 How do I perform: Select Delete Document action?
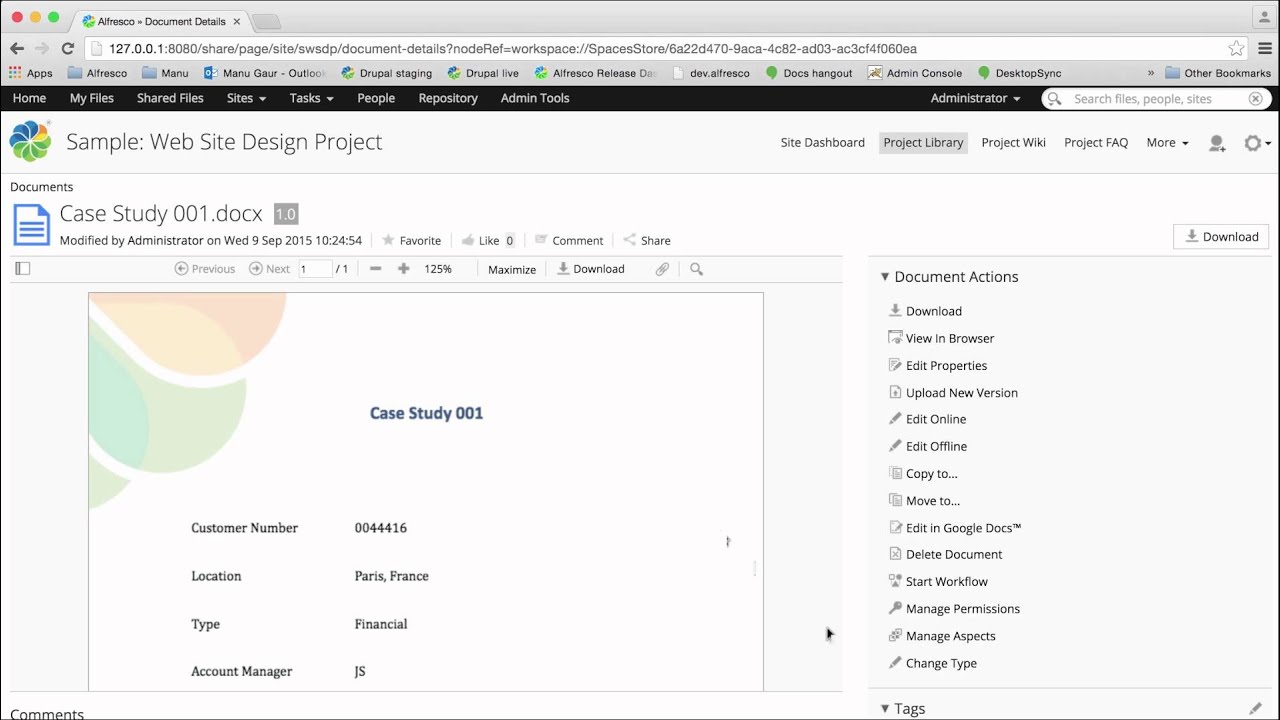click(x=945, y=554)
